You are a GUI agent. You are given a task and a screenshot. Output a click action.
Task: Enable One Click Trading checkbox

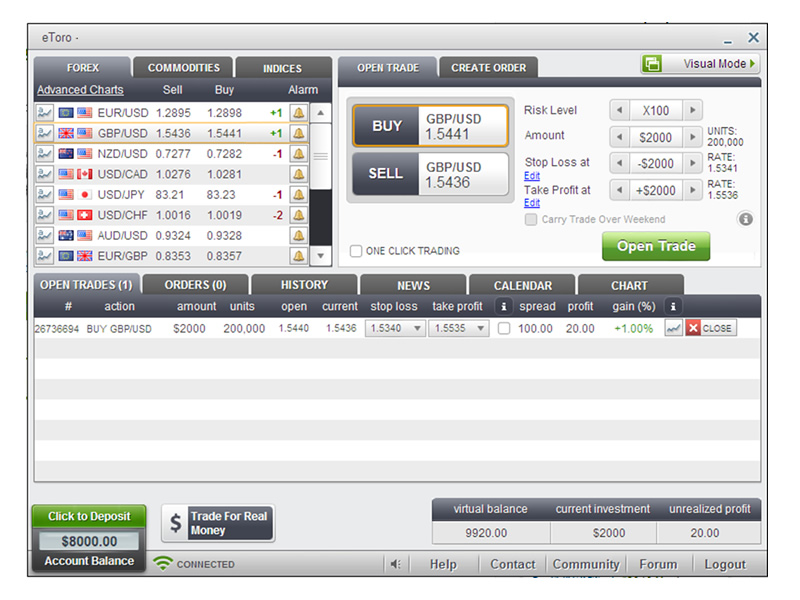click(356, 251)
